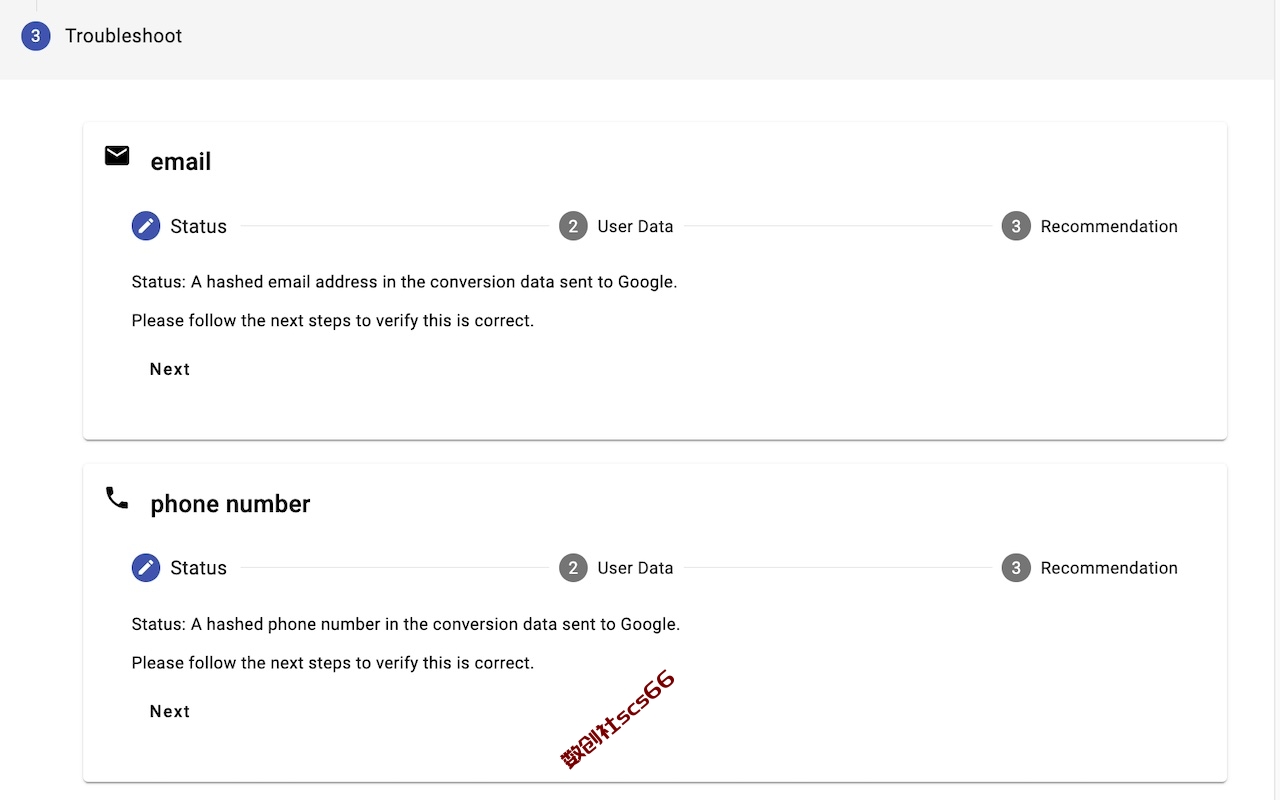This screenshot has width=1280, height=800.
Task: Click step 2 circle in phone number card
Action: tap(573, 568)
